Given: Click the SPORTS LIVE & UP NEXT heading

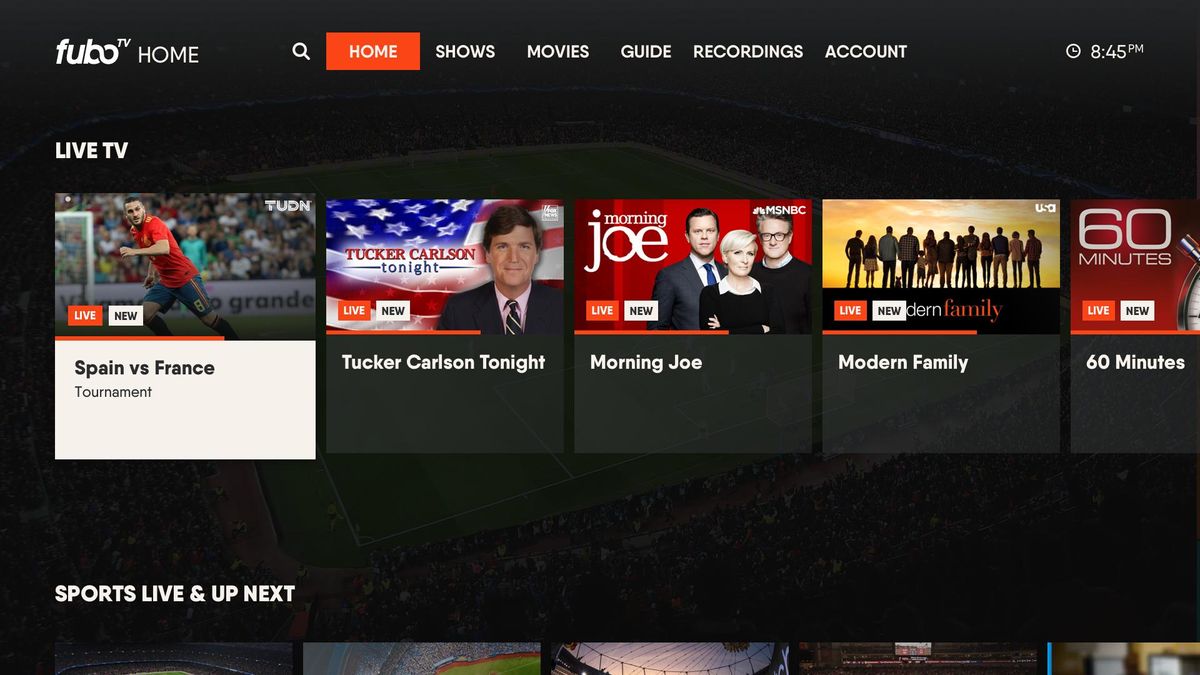Looking at the screenshot, I should pyautogui.click(x=175, y=594).
